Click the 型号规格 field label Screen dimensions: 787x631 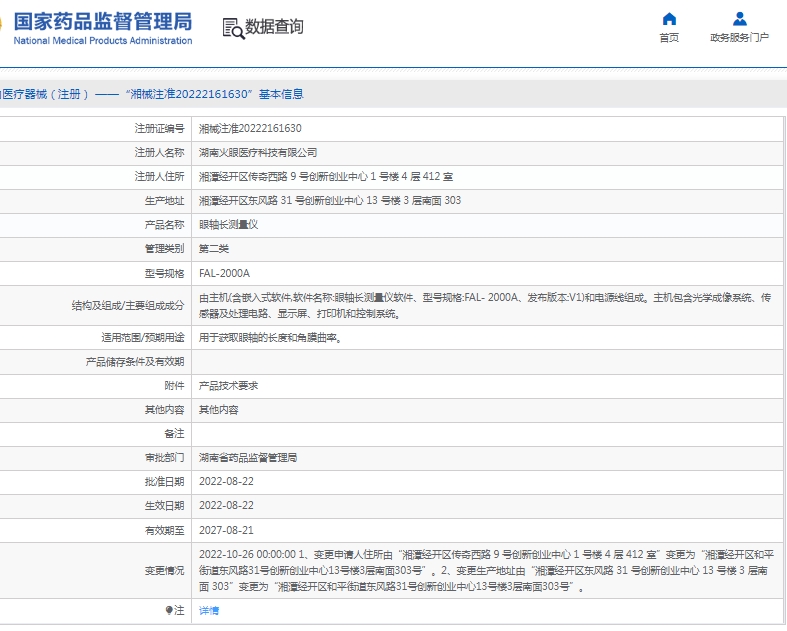pyautogui.click(x=165, y=274)
